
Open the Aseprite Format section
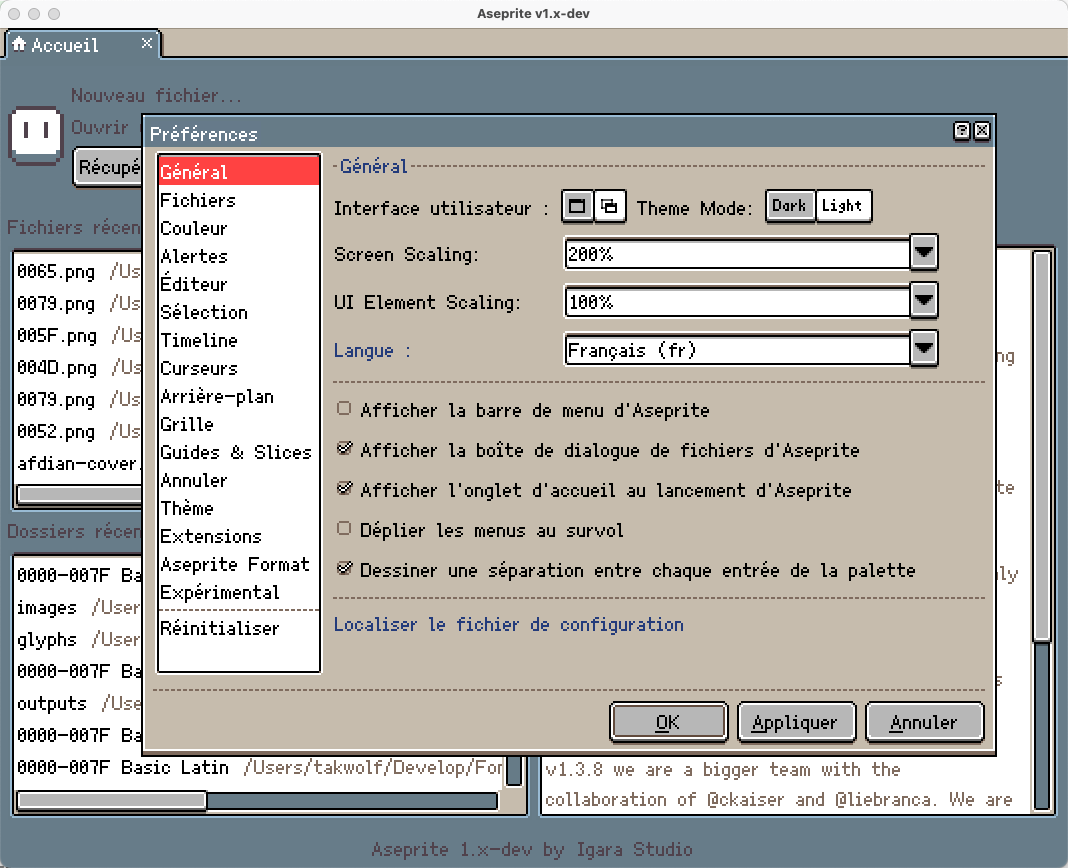(x=238, y=563)
